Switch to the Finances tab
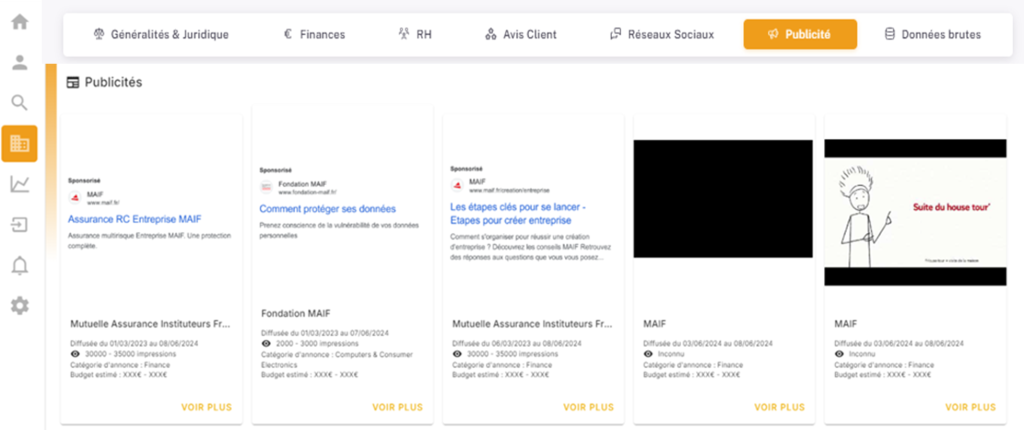The image size is (1024, 430). [314, 35]
